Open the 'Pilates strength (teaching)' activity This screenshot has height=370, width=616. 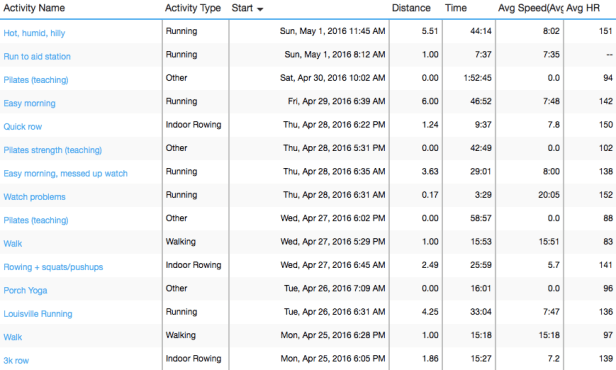pyautogui.click(x=53, y=150)
